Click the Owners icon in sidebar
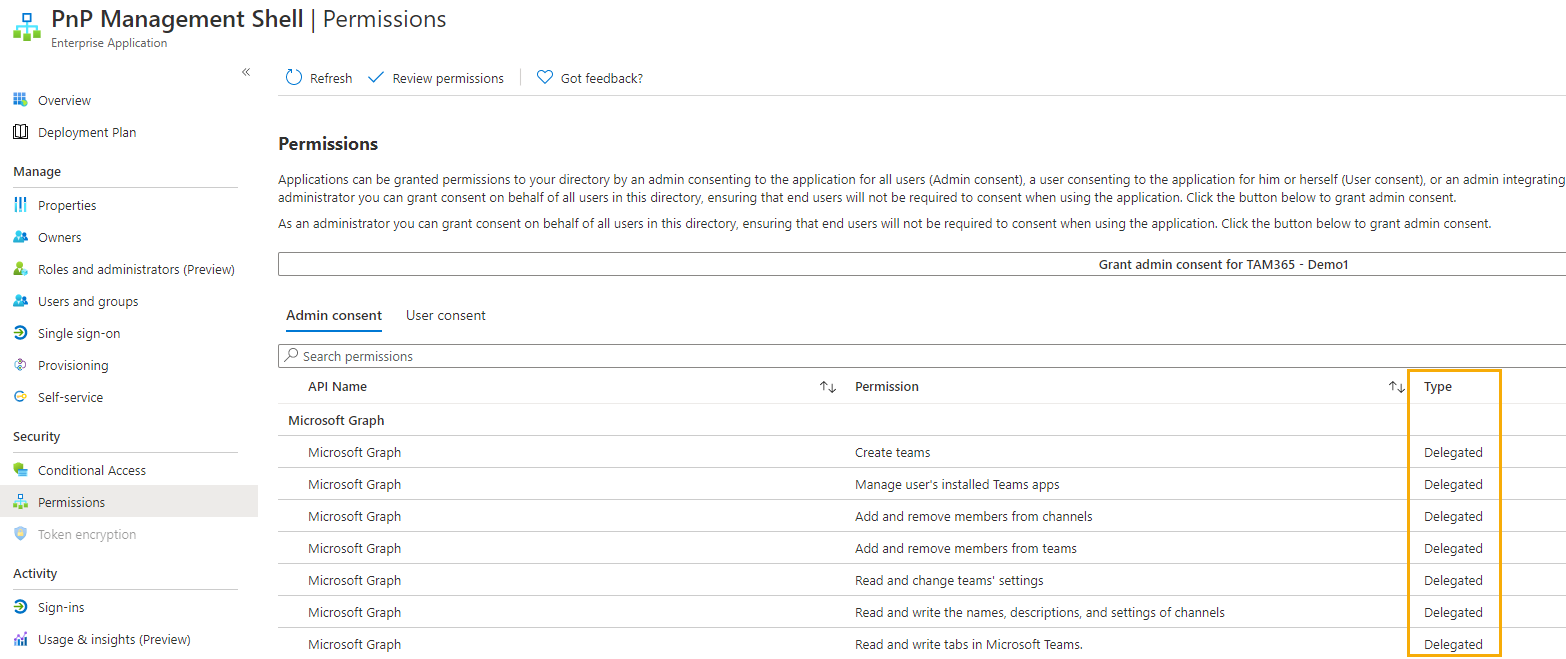This screenshot has height=659, width=1566. (x=20, y=237)
